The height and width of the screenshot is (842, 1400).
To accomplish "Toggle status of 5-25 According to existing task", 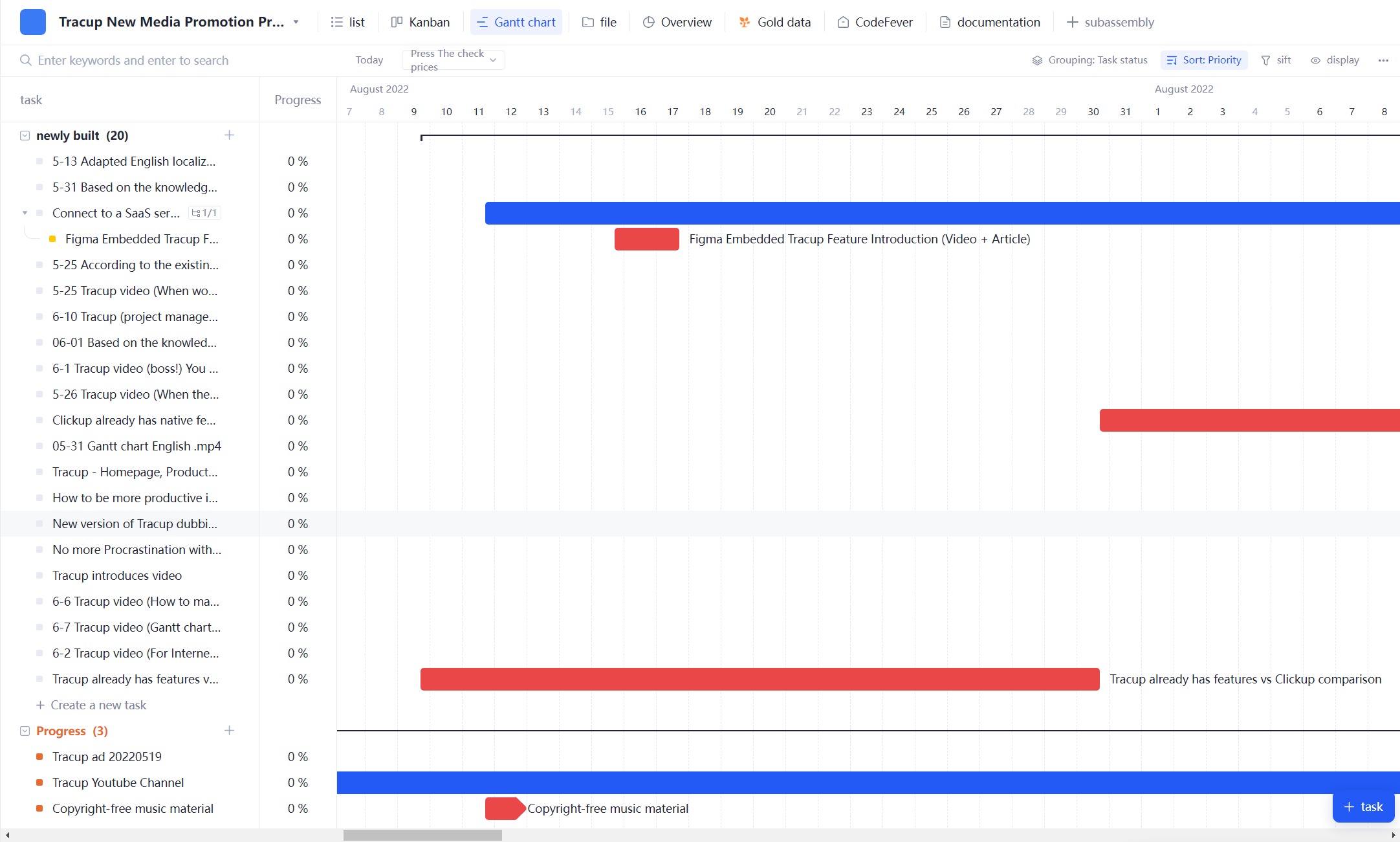I will click(x=39, y=265).
